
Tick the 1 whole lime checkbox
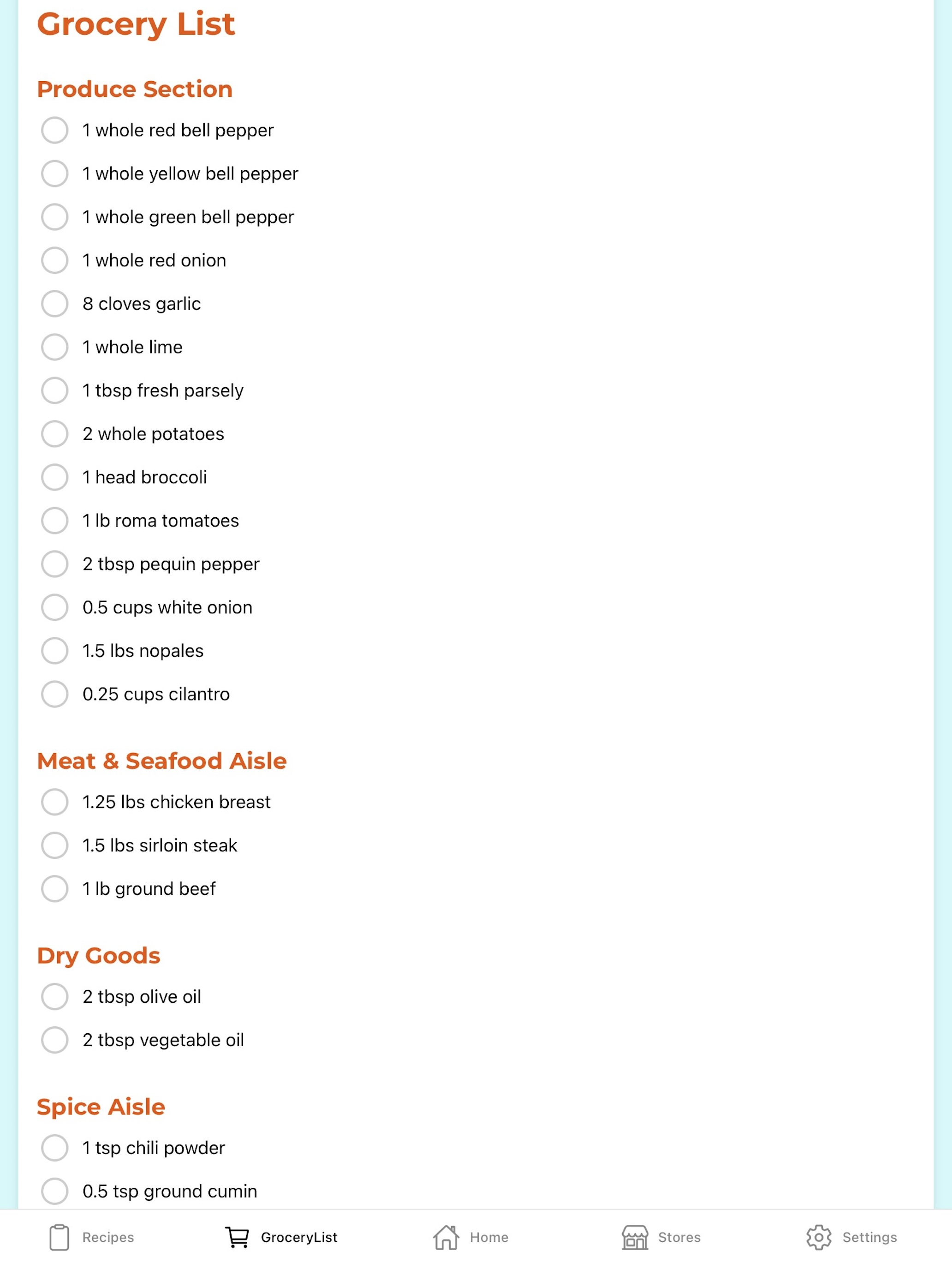[54, 347]
